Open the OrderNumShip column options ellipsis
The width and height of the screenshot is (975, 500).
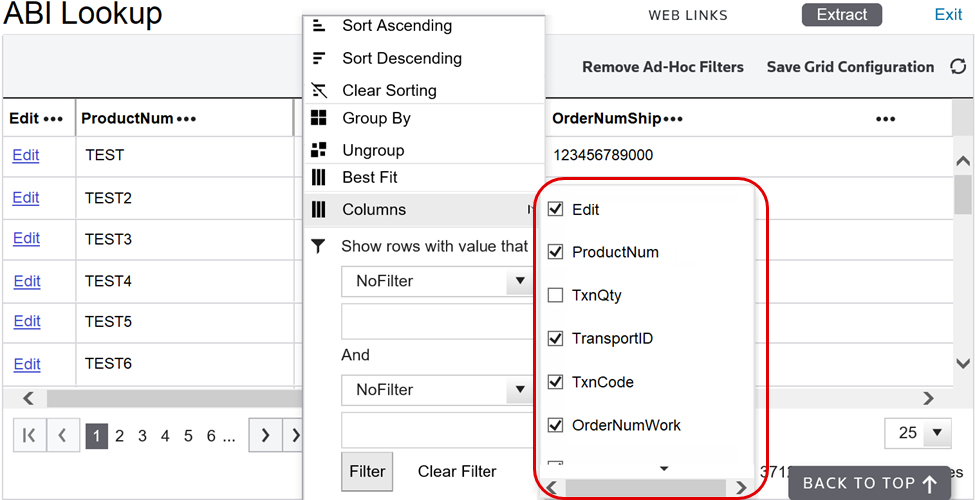672,119
